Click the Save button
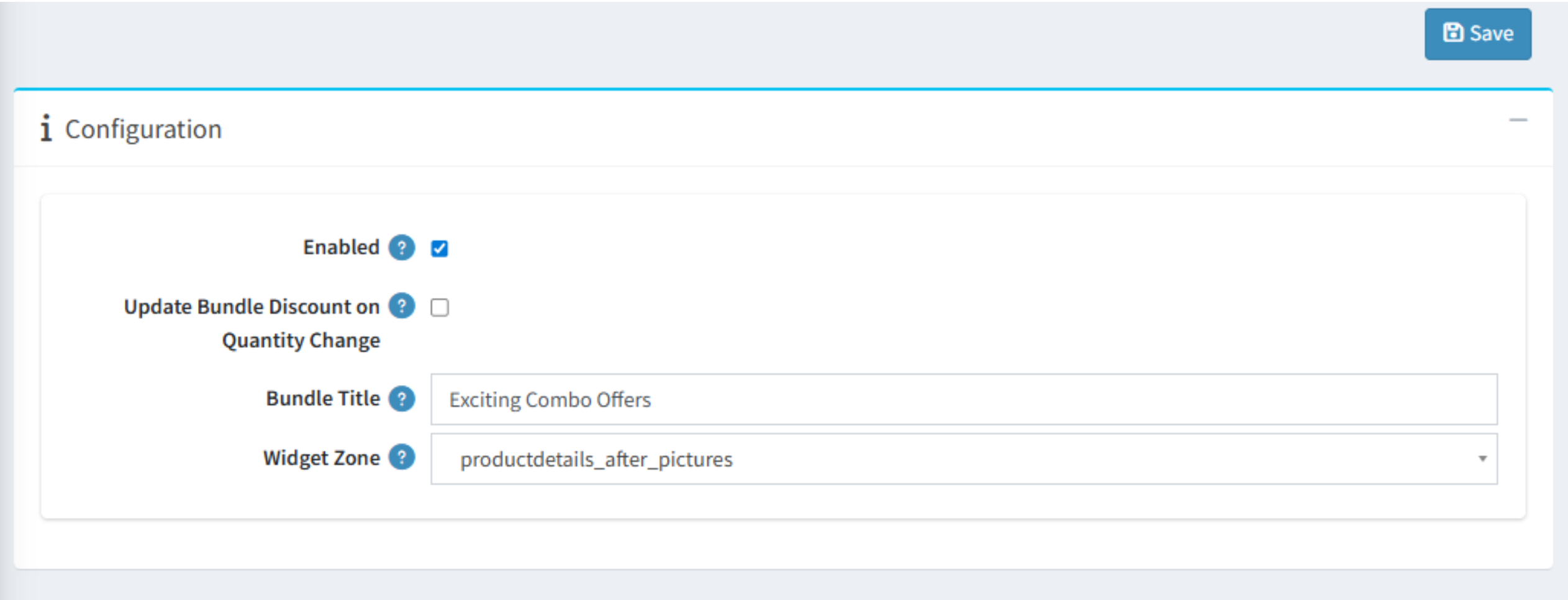This screenshot has height=600, width=1568. point(1477,34)
